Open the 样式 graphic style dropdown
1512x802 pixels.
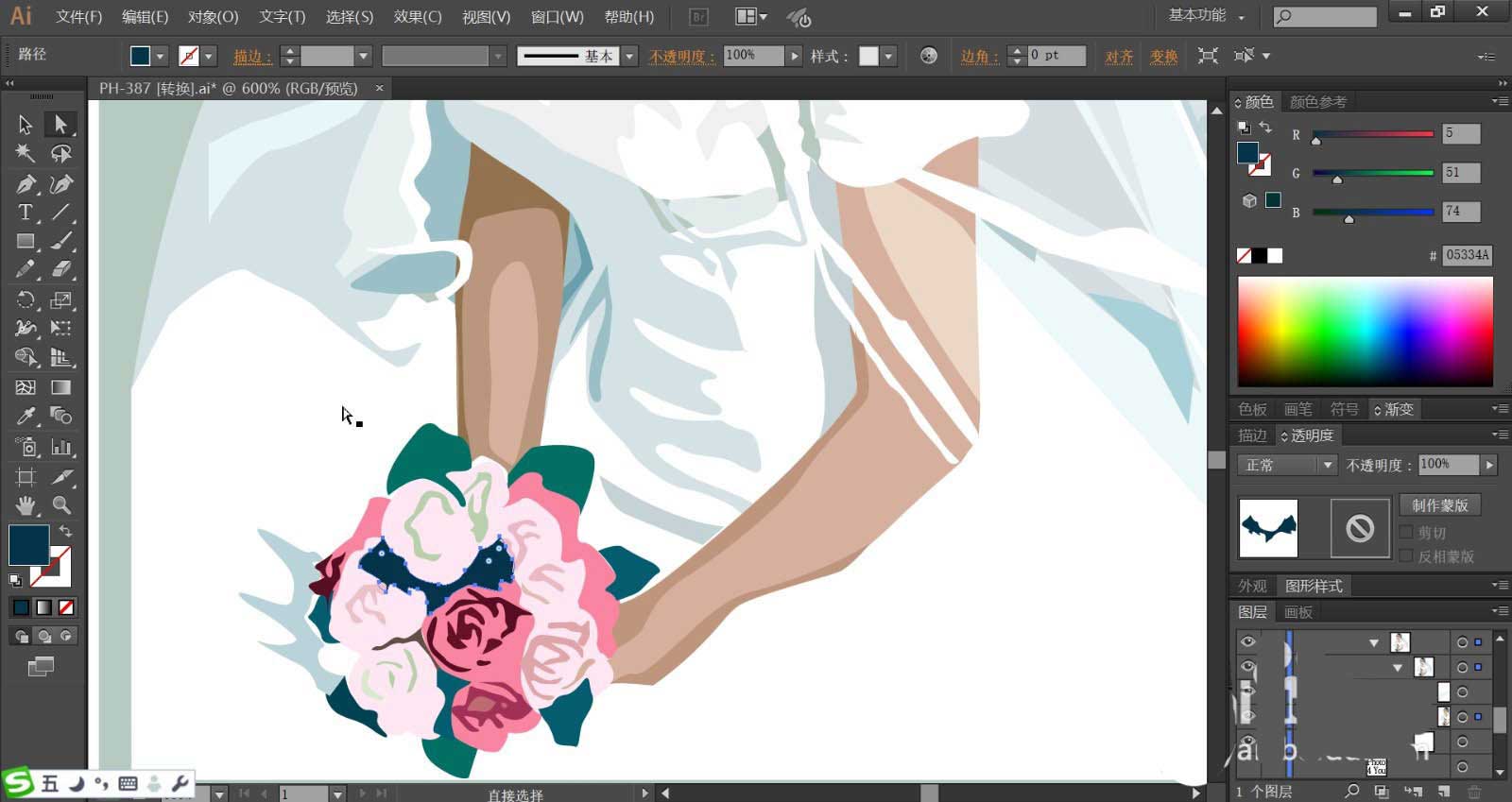[888, 57]
